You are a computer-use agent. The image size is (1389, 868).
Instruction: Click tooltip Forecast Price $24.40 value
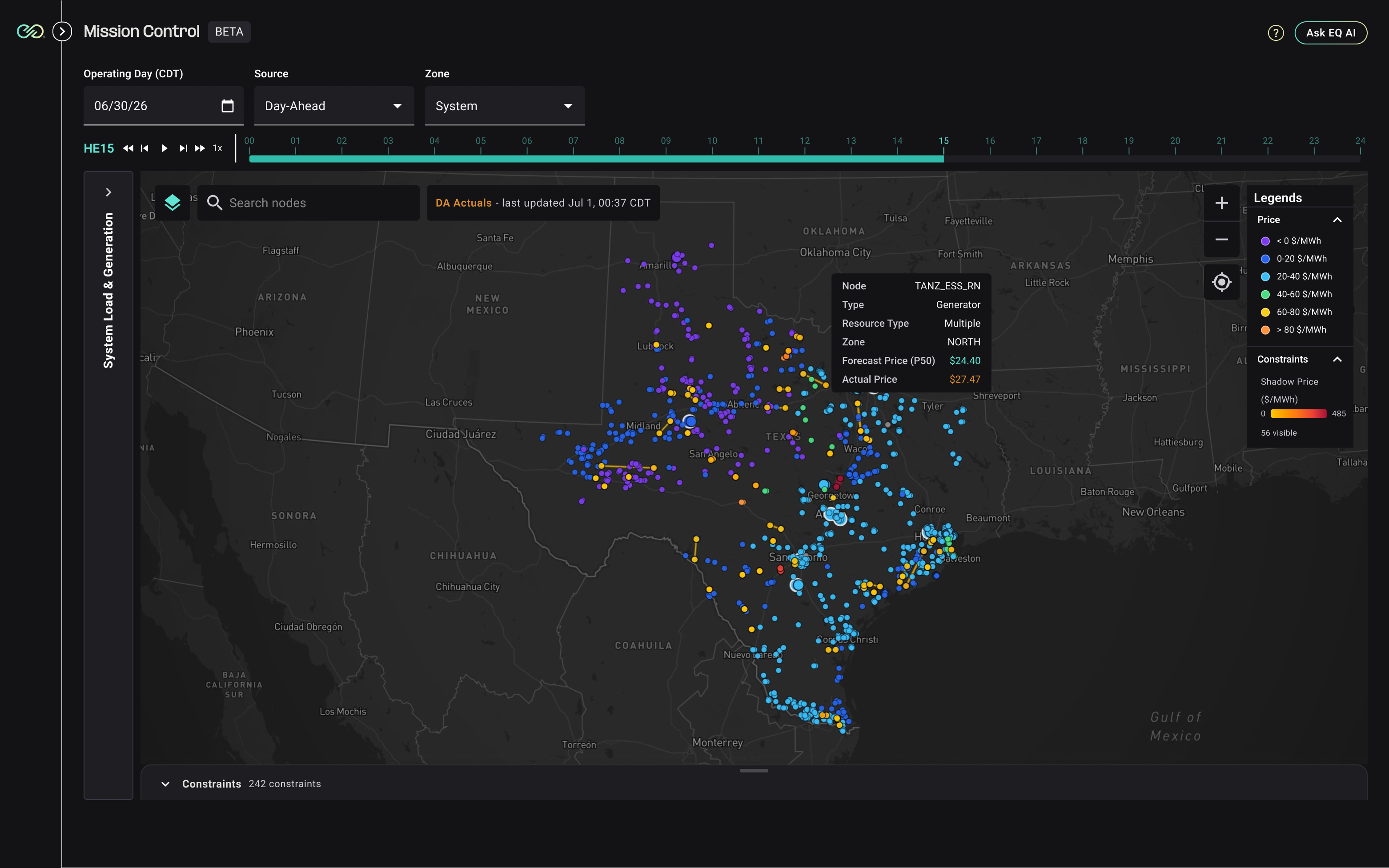pyautogui.click(x=965, y=360)
